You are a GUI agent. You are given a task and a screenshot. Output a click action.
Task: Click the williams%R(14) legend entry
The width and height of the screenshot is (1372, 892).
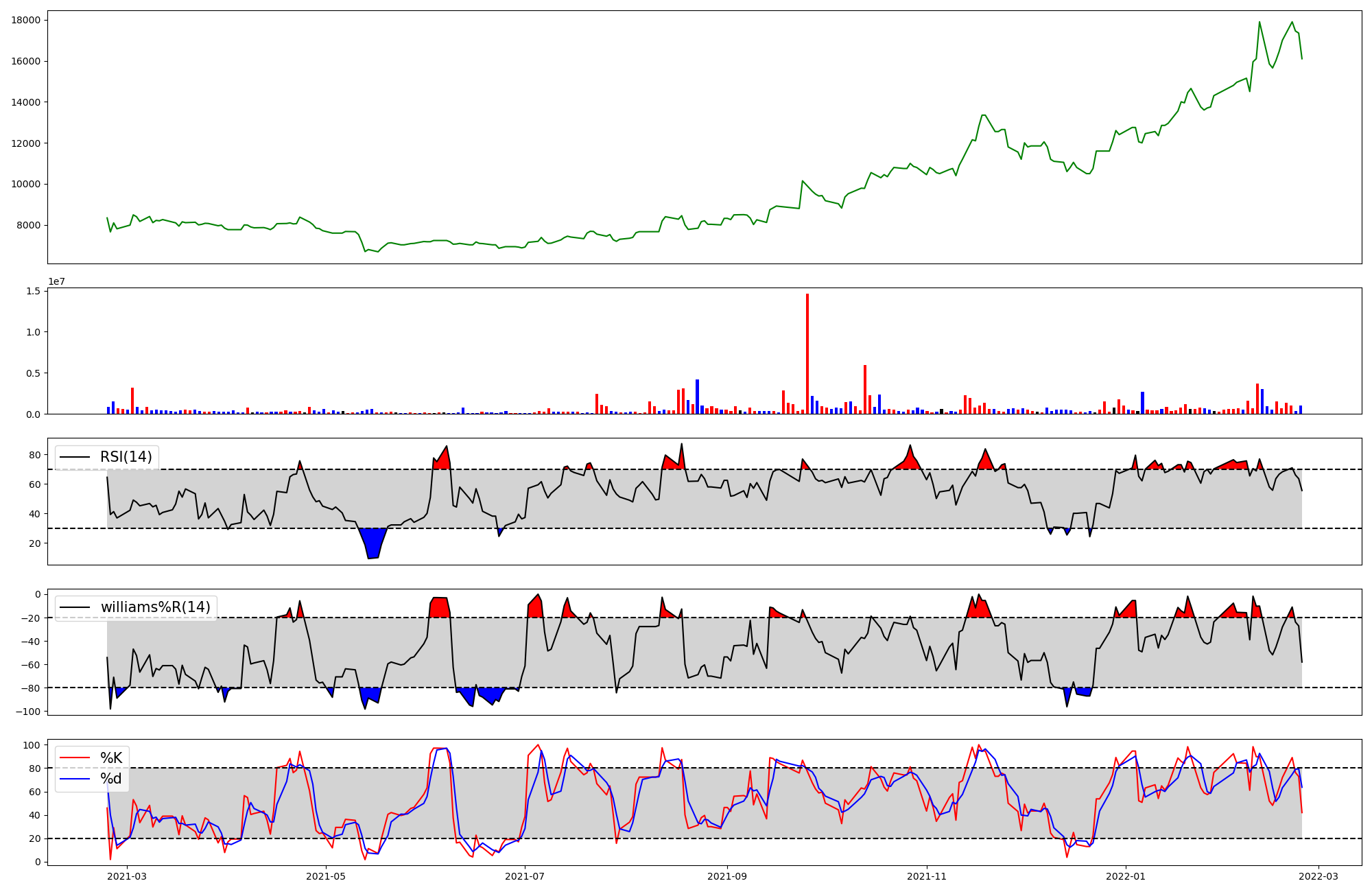coord(155,607)
